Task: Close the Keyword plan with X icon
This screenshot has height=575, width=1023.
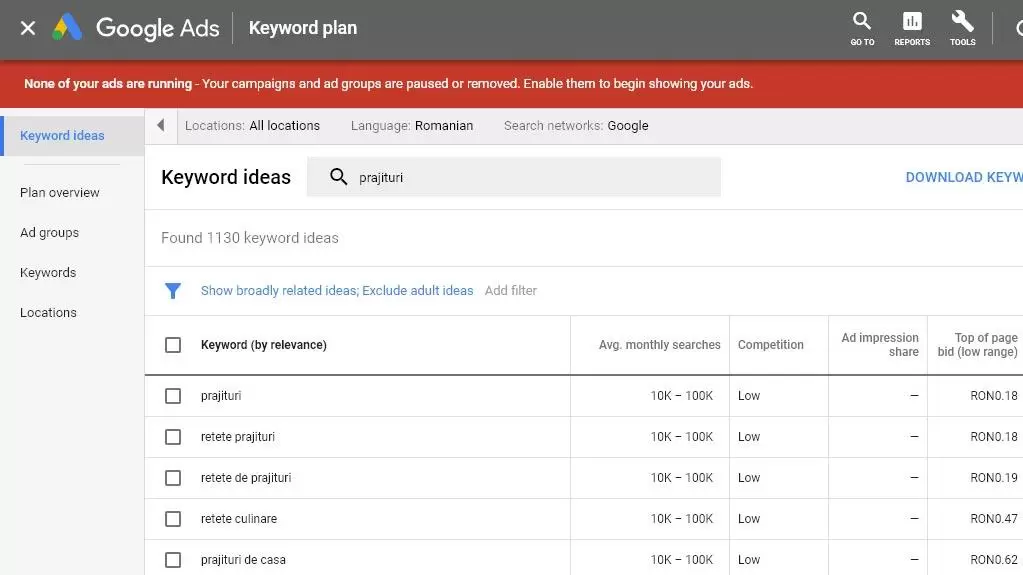Action: point(28,28)
